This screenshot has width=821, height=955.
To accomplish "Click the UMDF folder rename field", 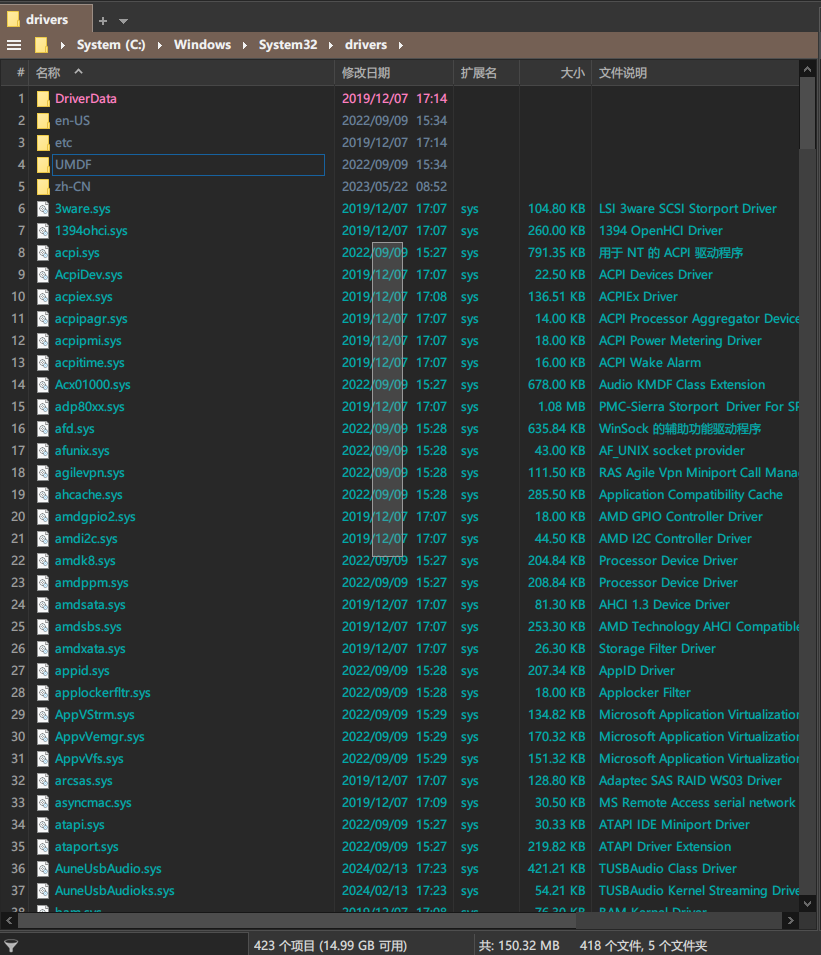I will click(188, 165).
